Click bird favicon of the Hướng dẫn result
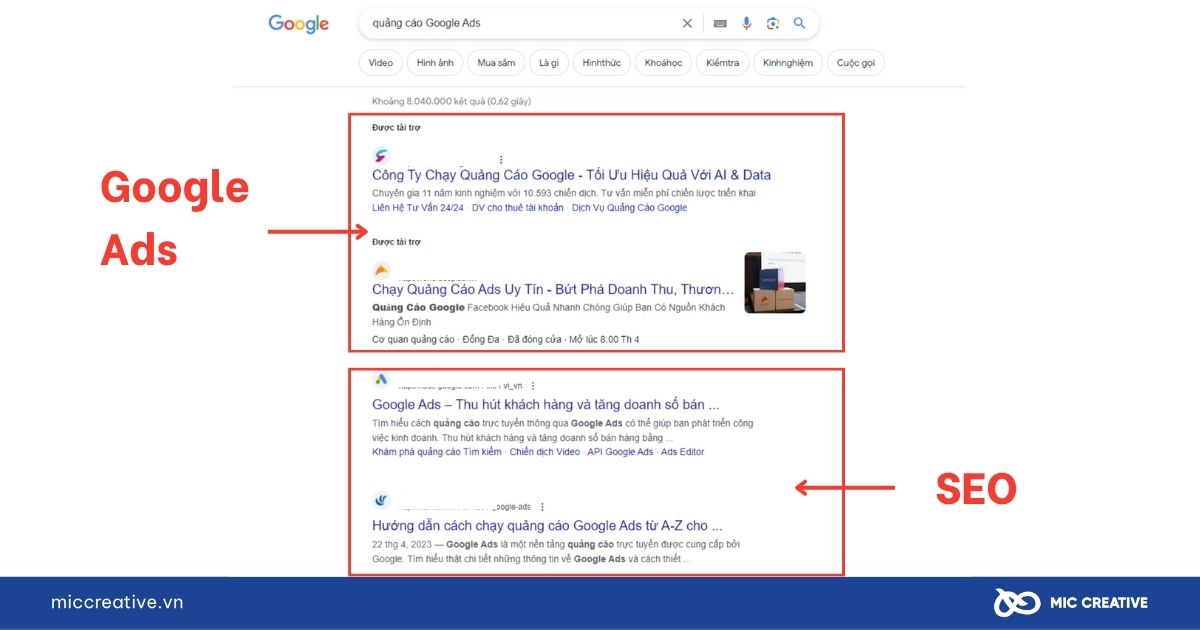Viewport: 1200px width, 630px height. pos(381,500)
